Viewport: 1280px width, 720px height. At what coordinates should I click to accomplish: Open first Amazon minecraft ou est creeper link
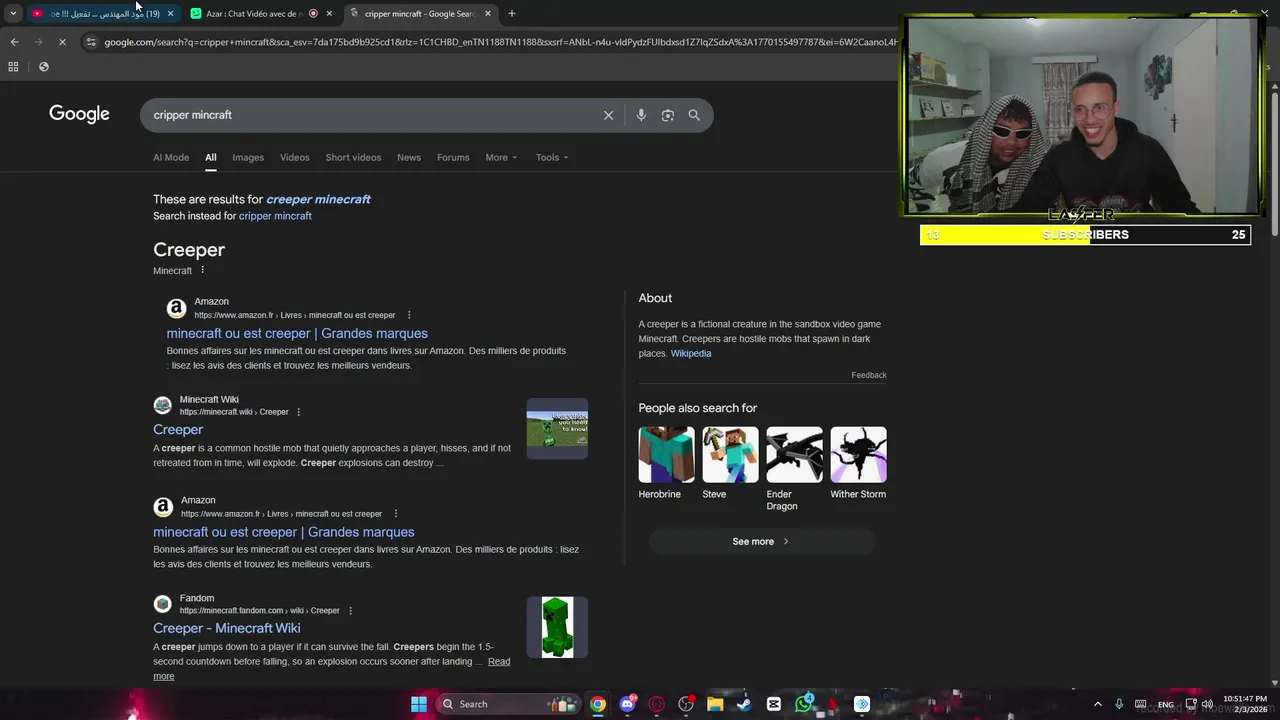pyautogui.click(x=297, y=333)
